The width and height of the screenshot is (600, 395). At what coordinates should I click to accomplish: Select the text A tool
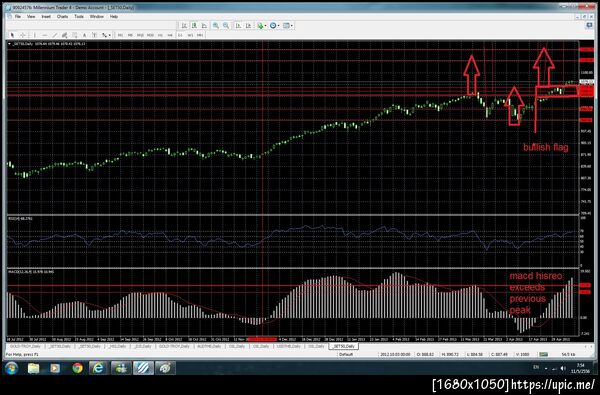[85, 35]
